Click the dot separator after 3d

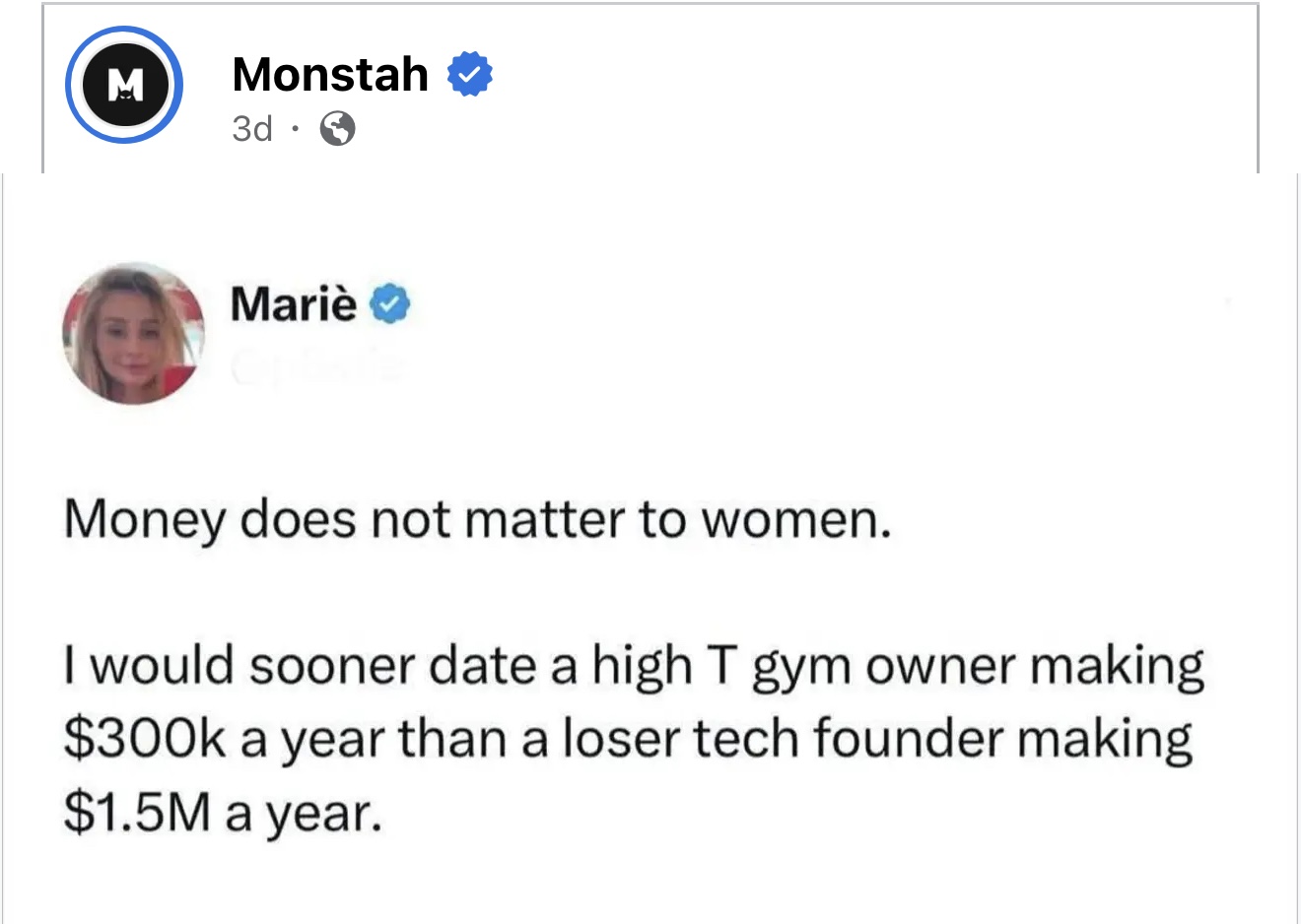(x=294, y=128)
